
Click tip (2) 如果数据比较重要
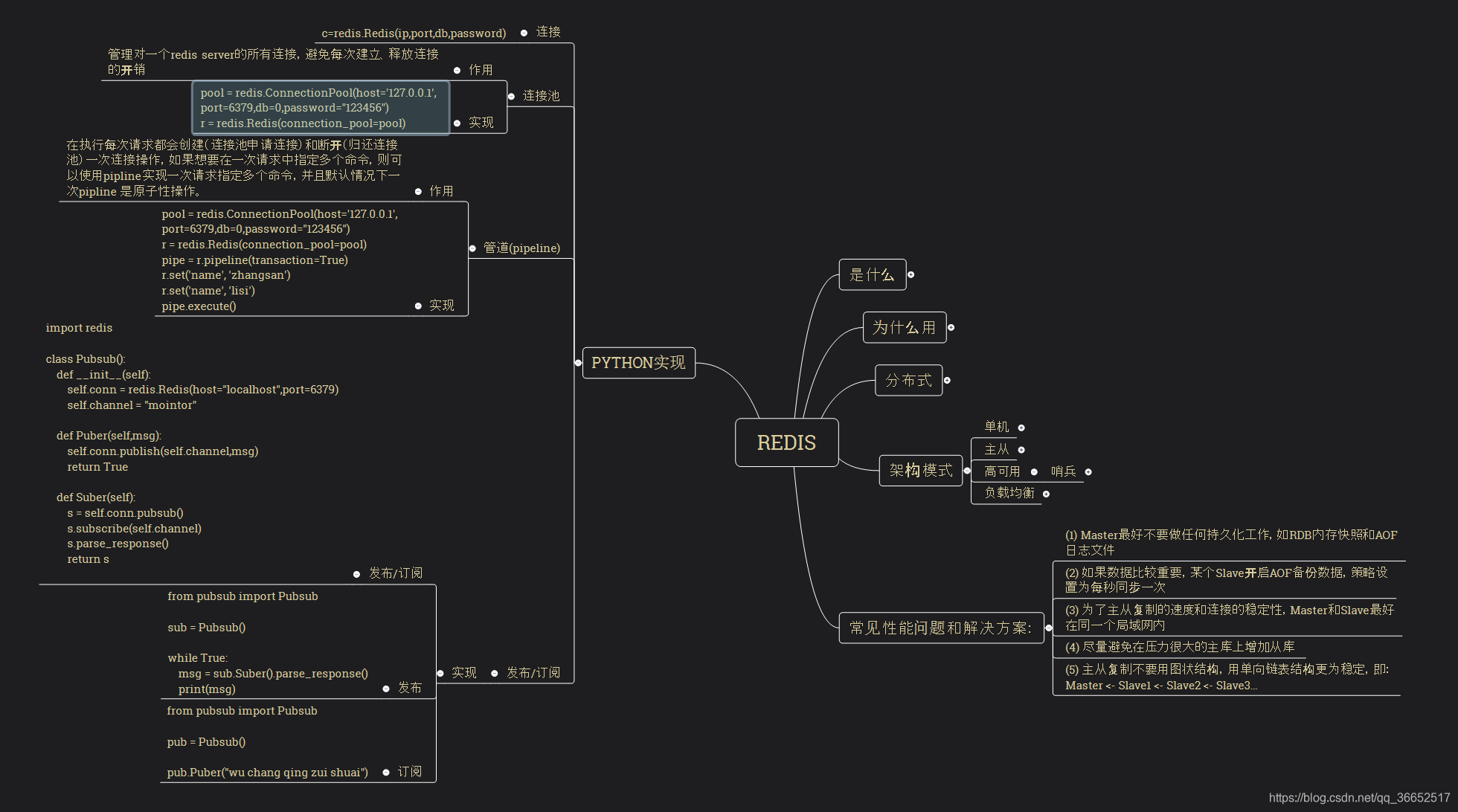[x=1226, y=579]
